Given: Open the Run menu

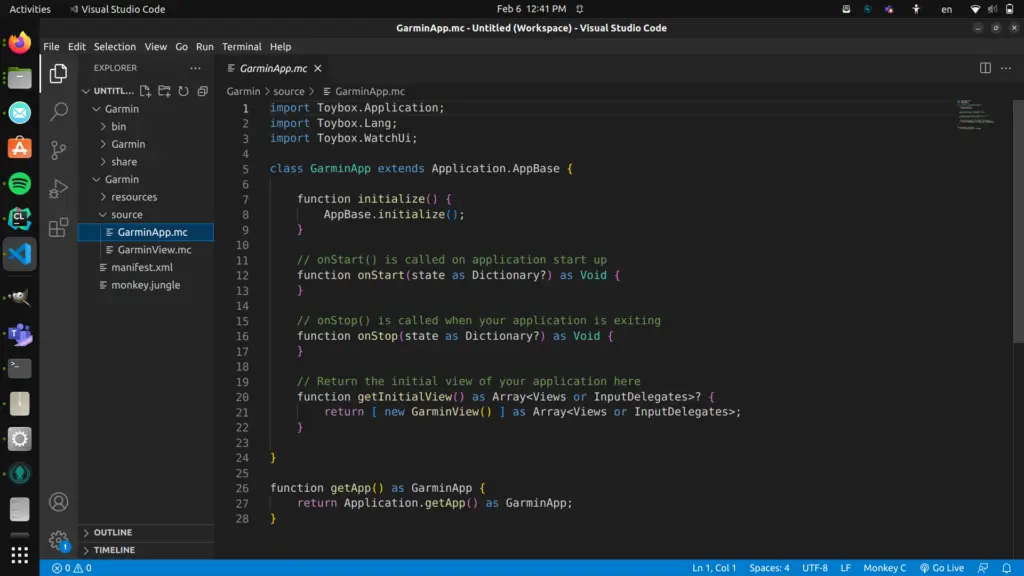Looking at the screenshot, I should click(x=204, y=46).
